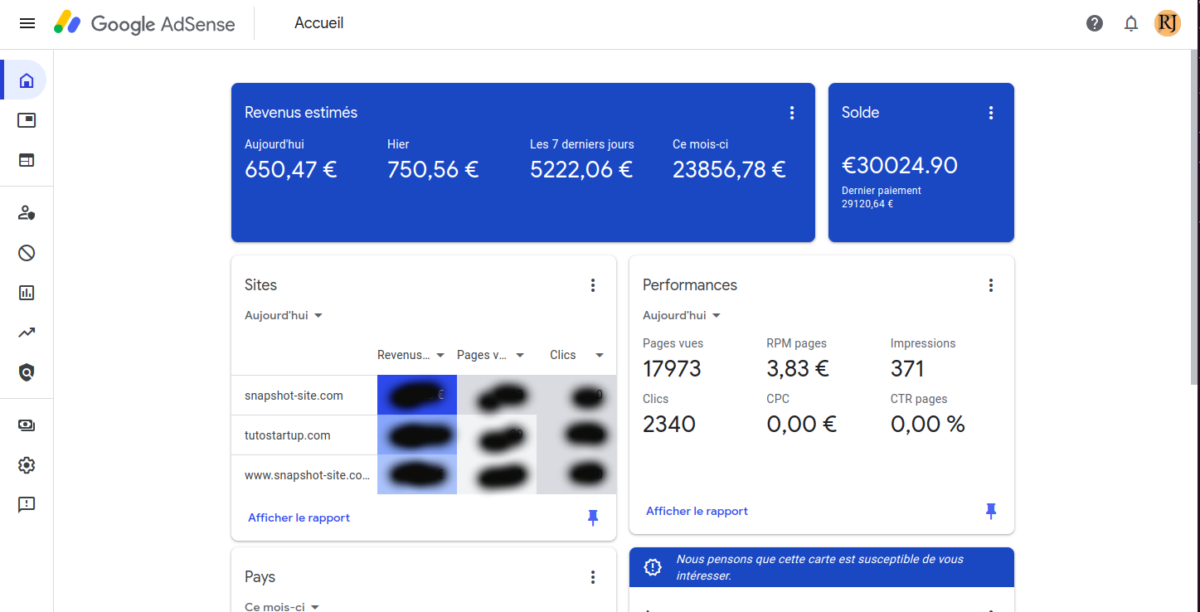Open the Help question mark icon
Viewport: 1200px width, 612px height.
[1095, 23]
